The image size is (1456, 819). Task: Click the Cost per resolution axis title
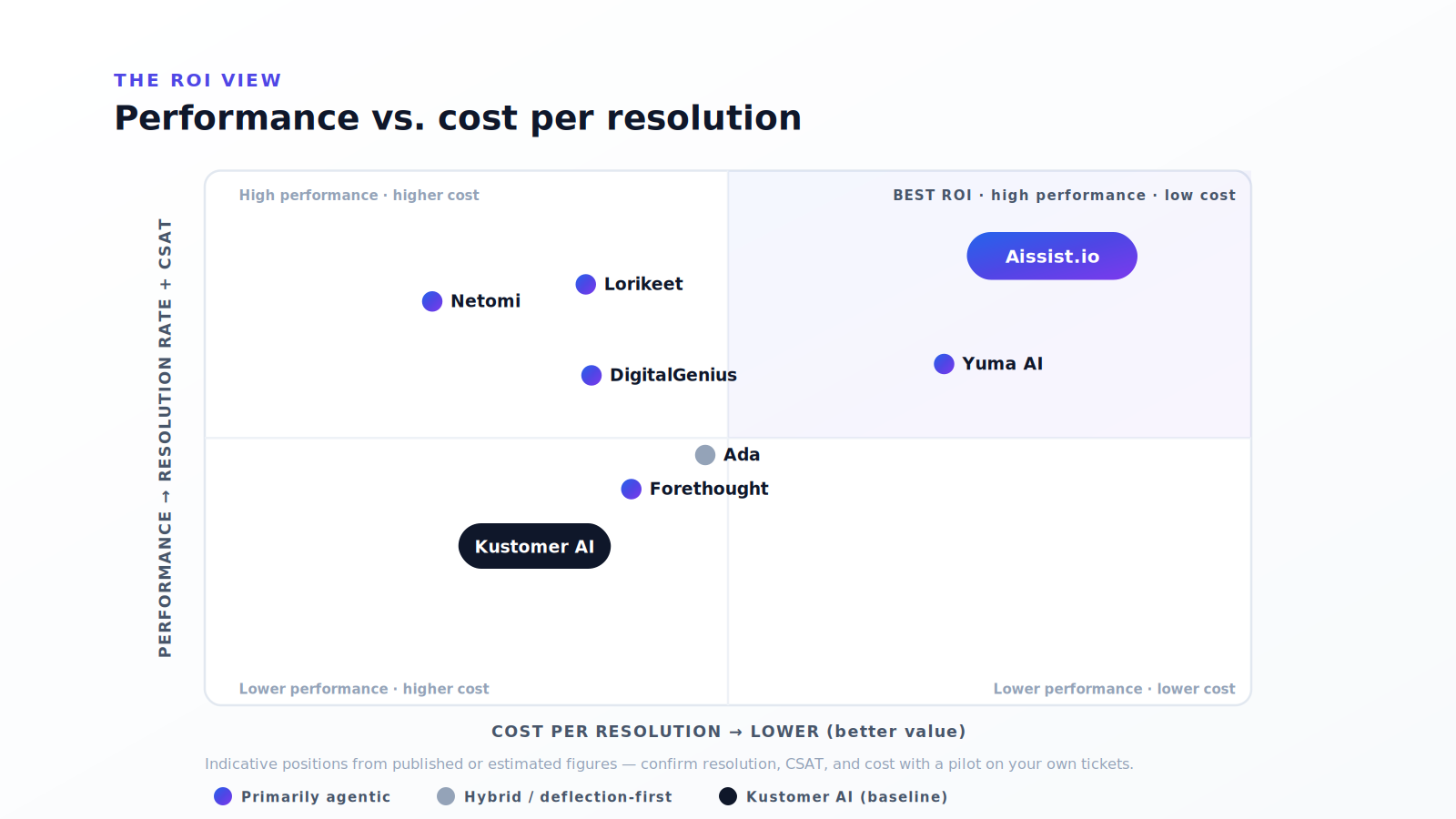pos(728,732)
